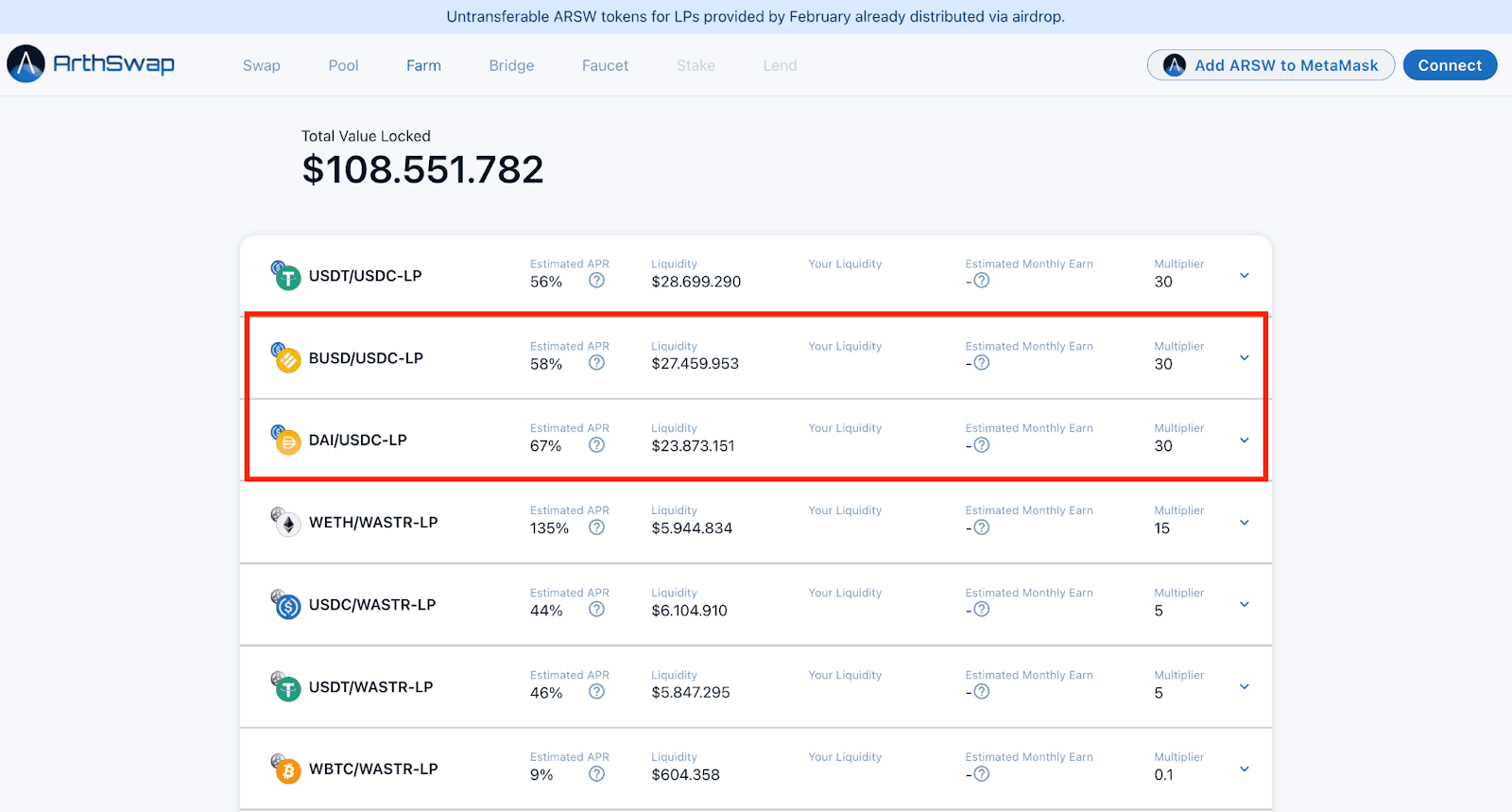Open APR help icon for DAI/USDC-LP
Viewport: 1512px width, 812px height.
coord(596,445)
